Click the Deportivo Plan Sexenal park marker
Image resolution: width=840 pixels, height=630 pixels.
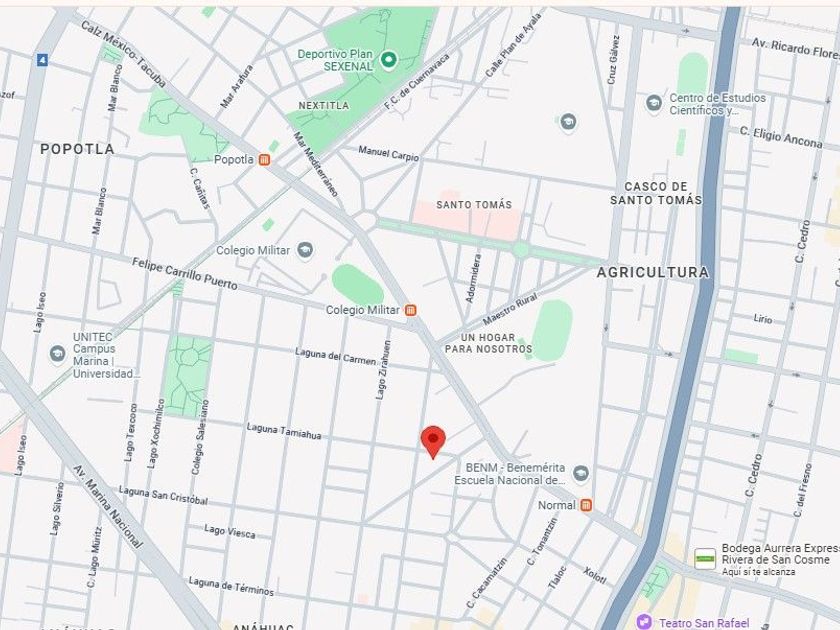(x=388, y=60)
